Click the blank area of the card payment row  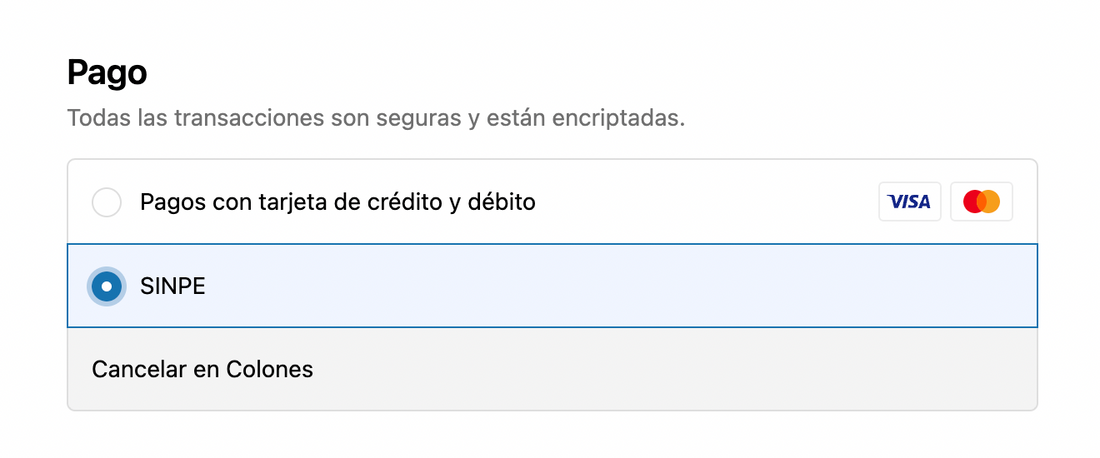pyautogui.click(x=700, y=203)
